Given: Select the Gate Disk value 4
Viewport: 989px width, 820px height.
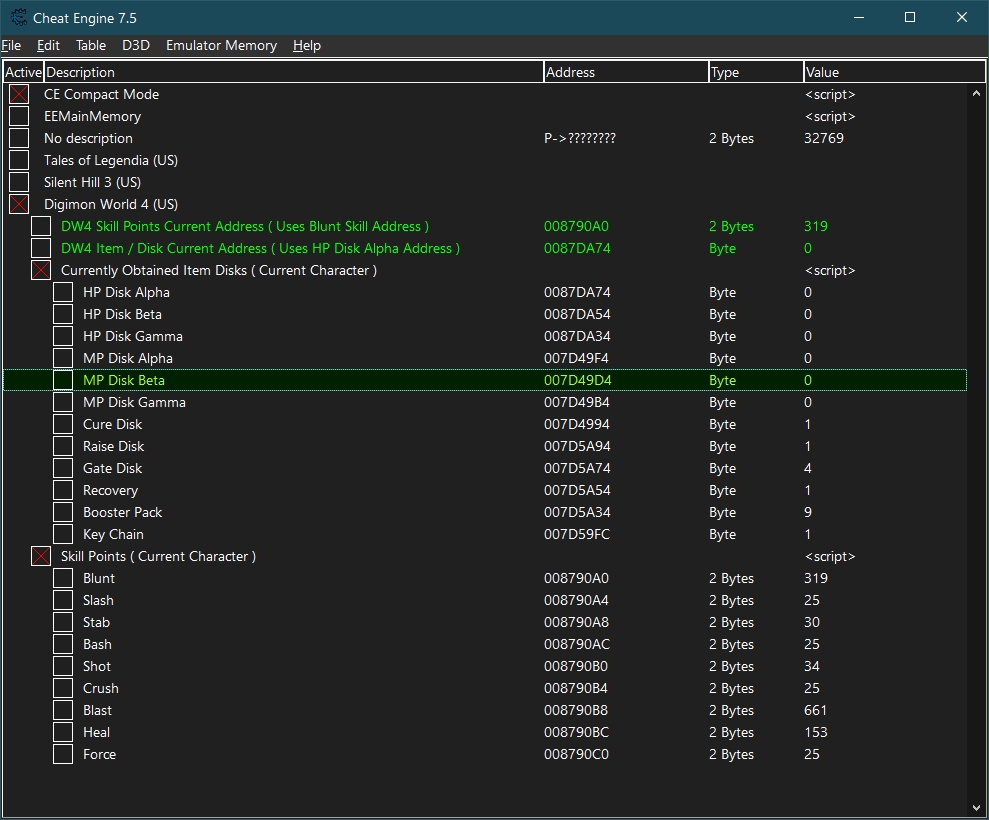Looking at the screenshot, I should tap(808, 468).
